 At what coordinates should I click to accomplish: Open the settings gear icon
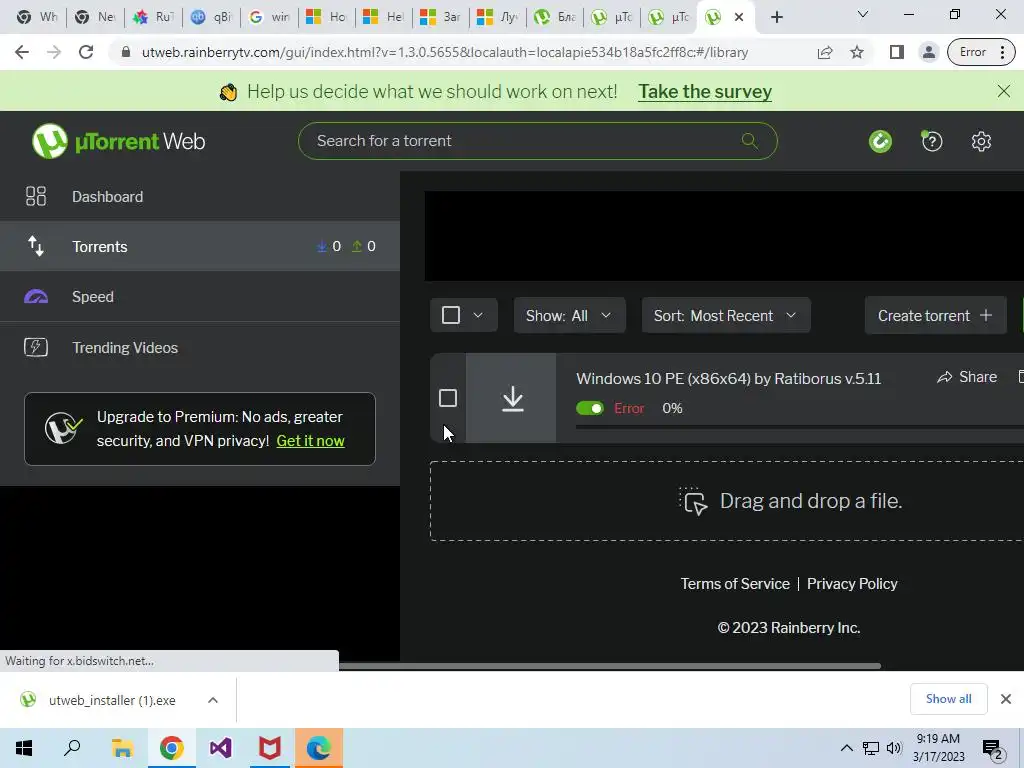tap(981, 141)
